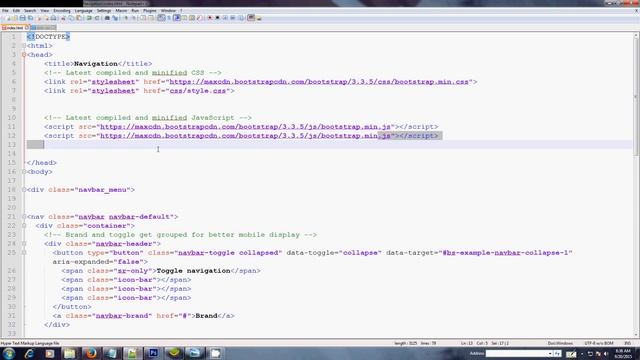Place cursor on line 14 in the editor
The image size is (640, 360).
click(x=329, y=153)
